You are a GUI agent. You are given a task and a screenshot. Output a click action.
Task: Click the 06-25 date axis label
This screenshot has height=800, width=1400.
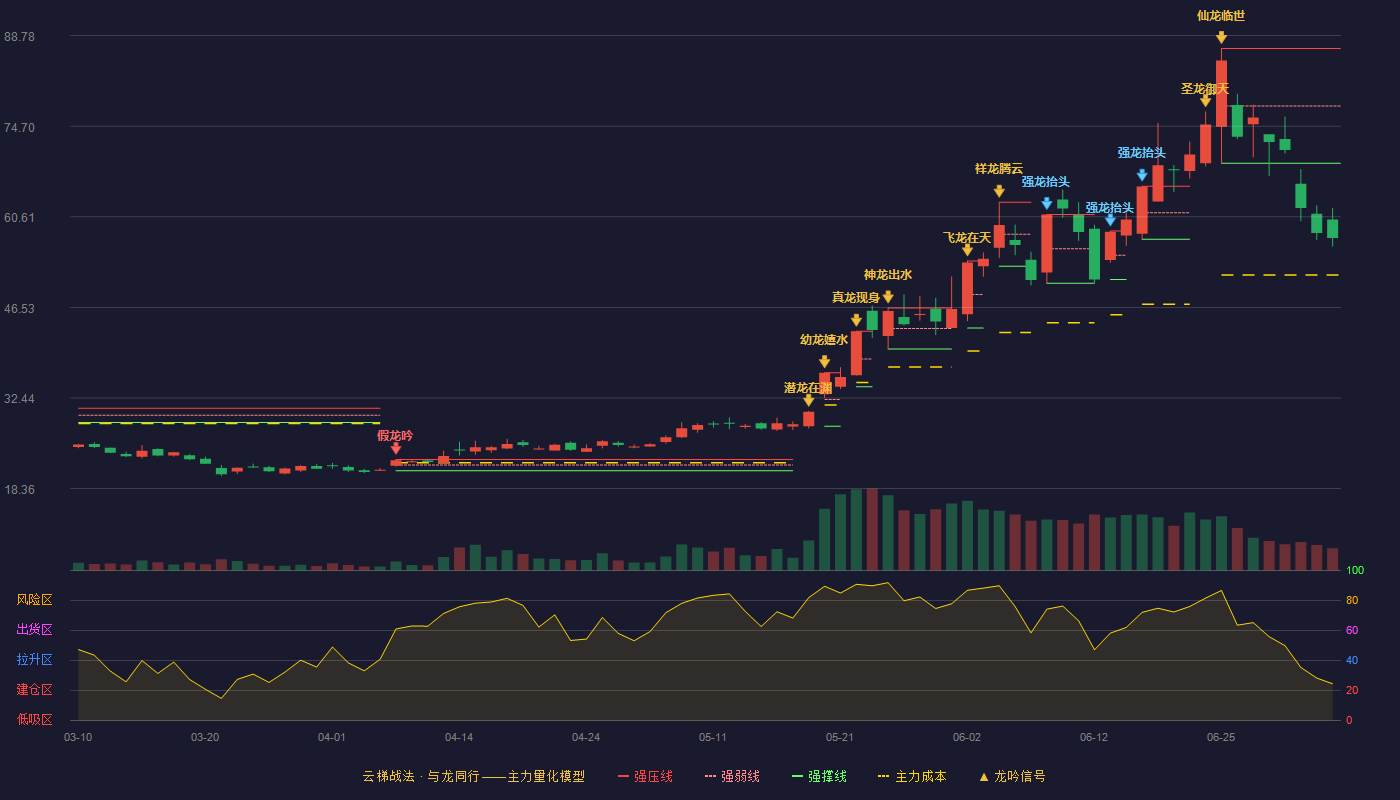1221,737
